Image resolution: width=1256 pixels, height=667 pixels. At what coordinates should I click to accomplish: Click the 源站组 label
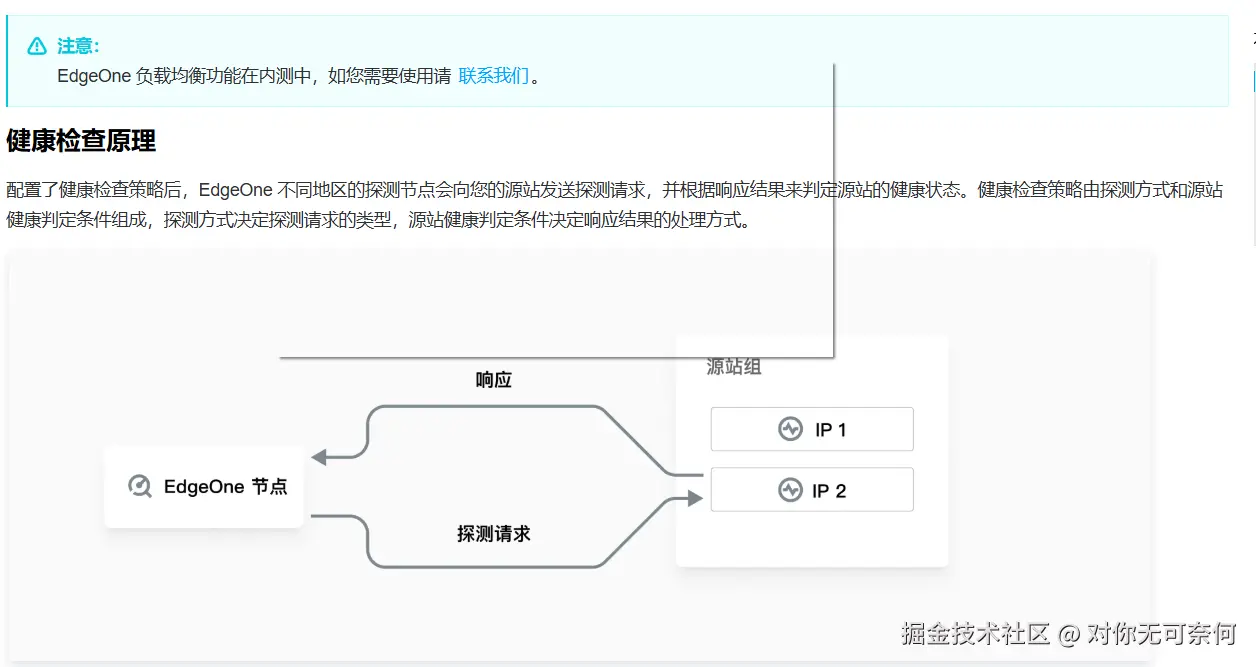click(734, 367)
